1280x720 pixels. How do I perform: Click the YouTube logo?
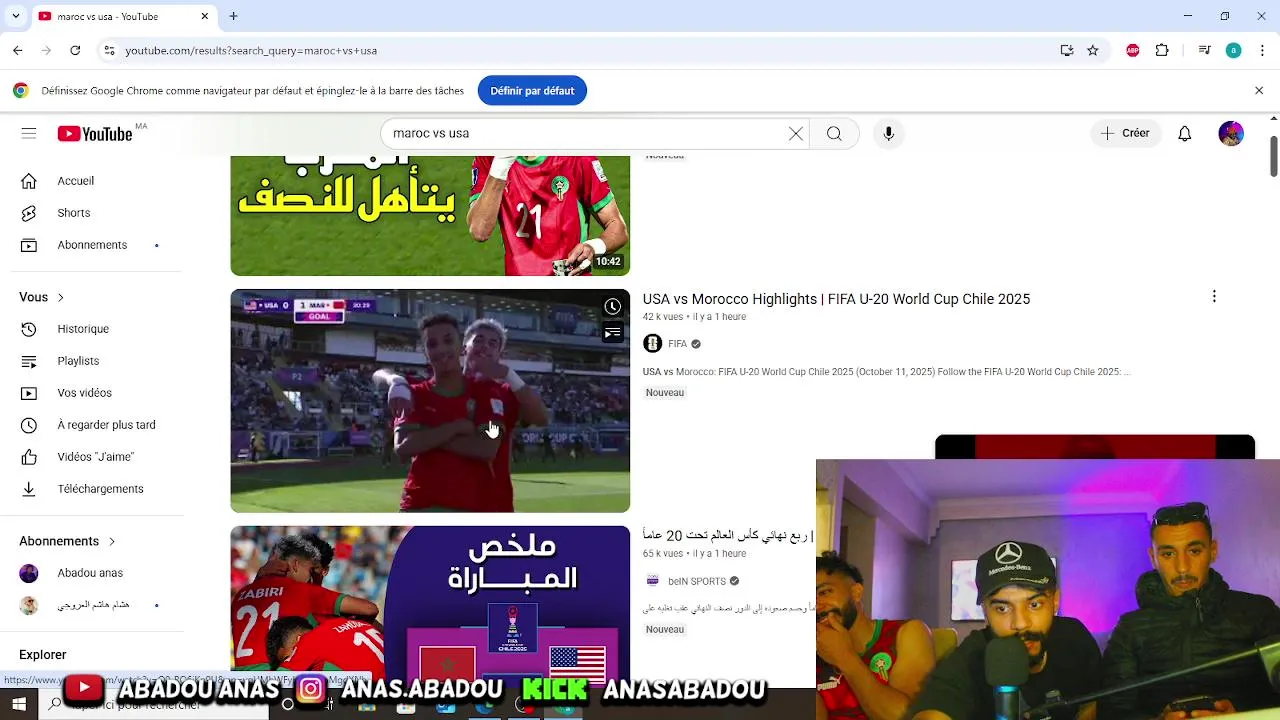pyautogui.click(x=95, y=133)
